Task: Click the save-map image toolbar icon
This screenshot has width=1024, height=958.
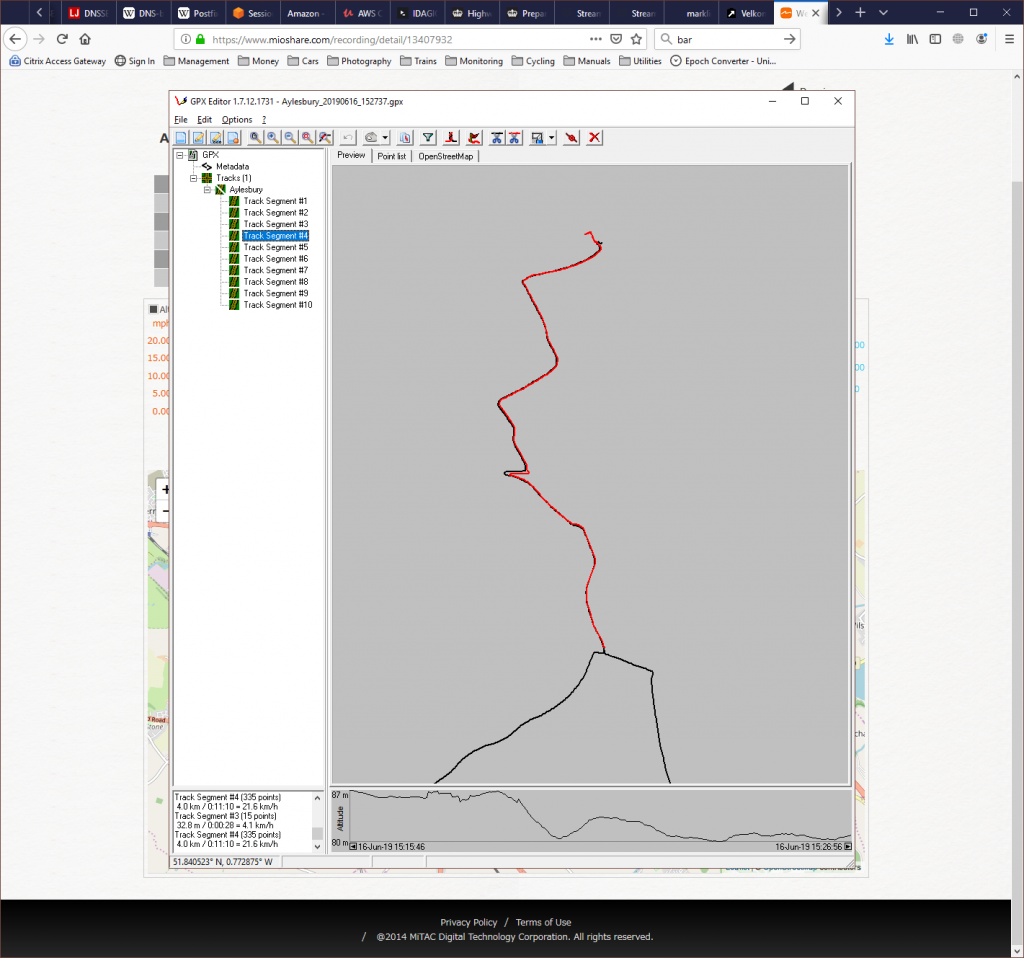Action: [x=537, y=138]
